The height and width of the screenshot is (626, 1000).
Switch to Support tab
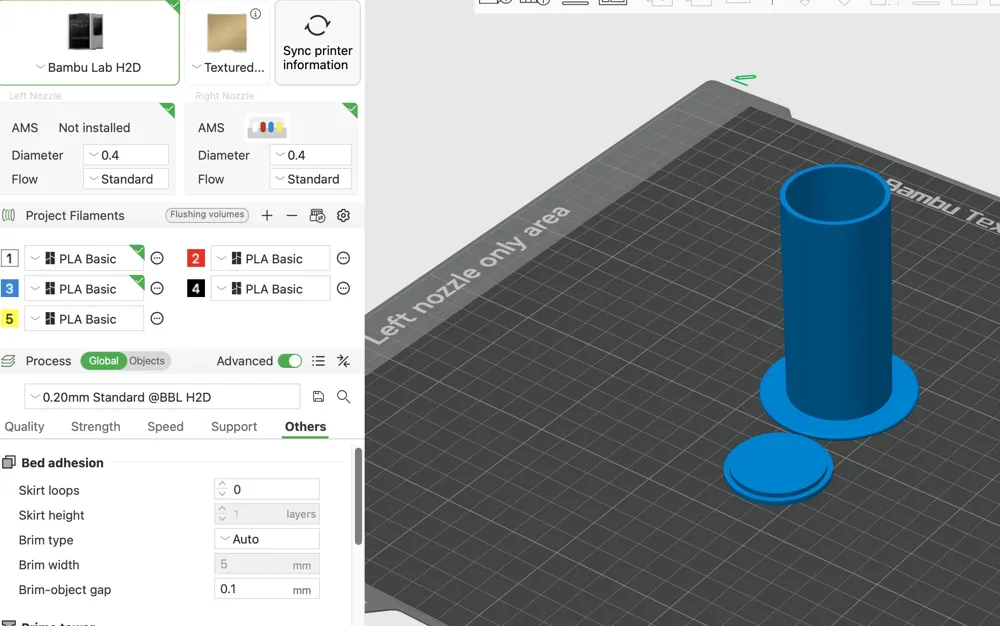(234, 426)
